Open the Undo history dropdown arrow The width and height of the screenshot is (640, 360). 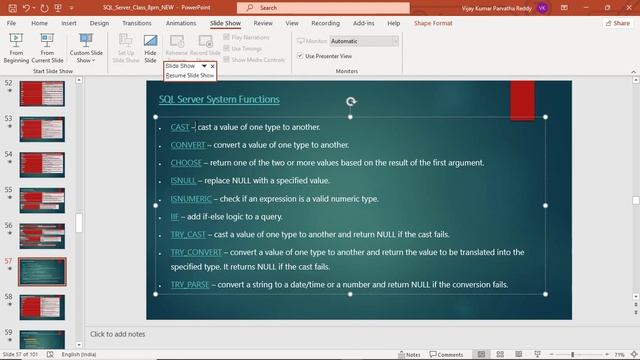pyautogui.click(x=33, y=8)
